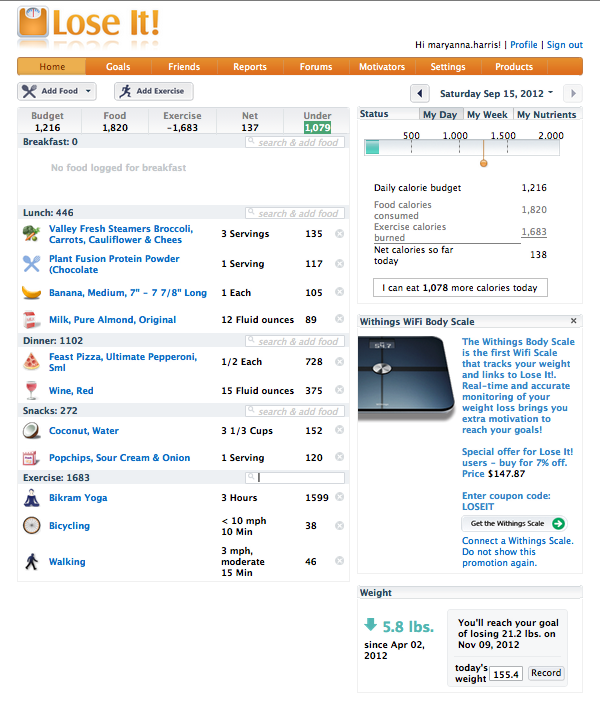Remove the almond milk lunch entry
Image resolution: width=600 pixels, height=702 pixels.
(339, 320)
